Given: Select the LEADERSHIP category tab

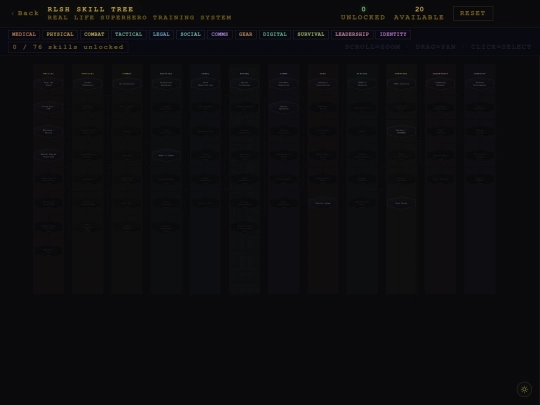Looking at the screenshot, I should [352, 34].
